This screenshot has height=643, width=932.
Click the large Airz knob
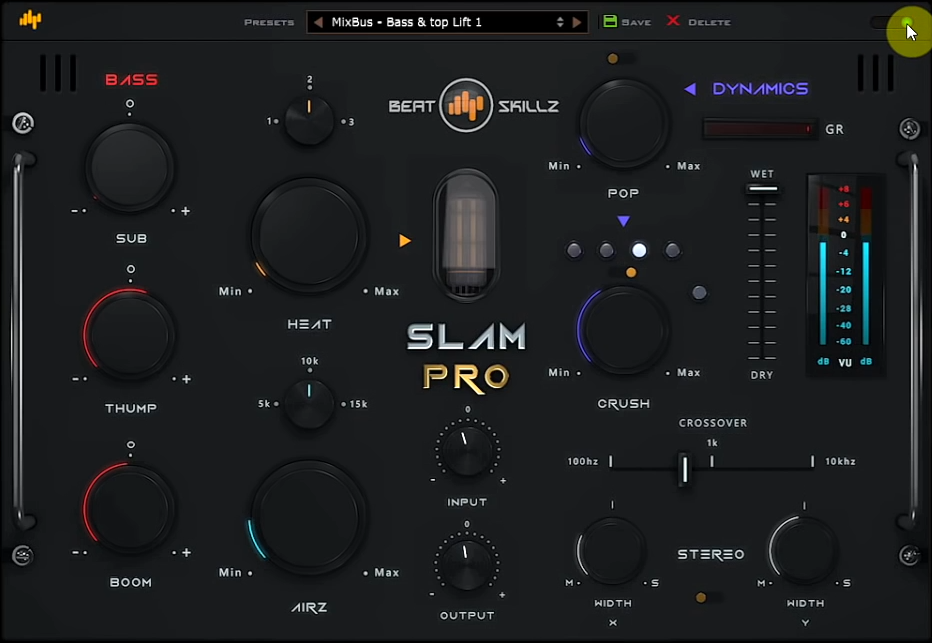pos(308,517)
